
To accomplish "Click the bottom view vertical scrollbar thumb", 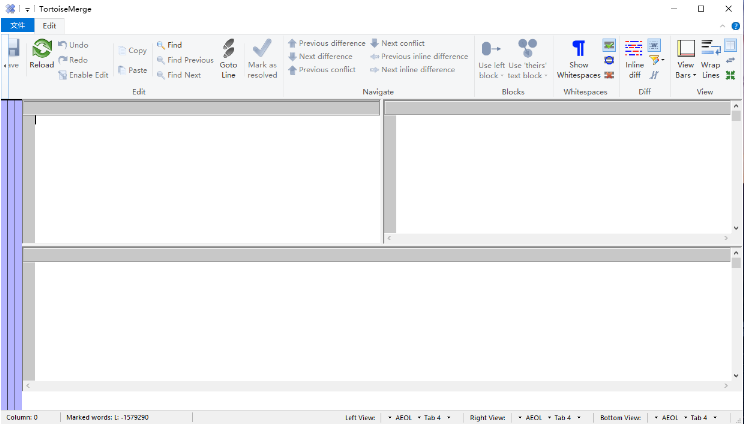I will tap(736, 263).
